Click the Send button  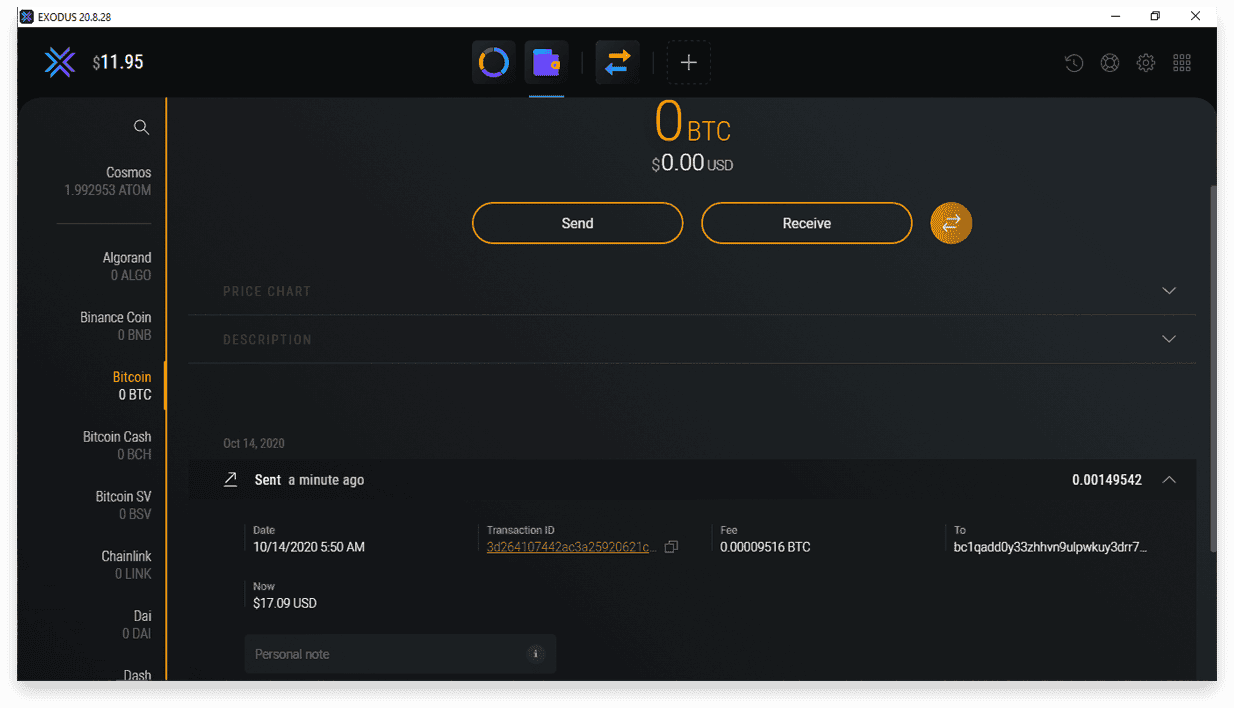577,223
